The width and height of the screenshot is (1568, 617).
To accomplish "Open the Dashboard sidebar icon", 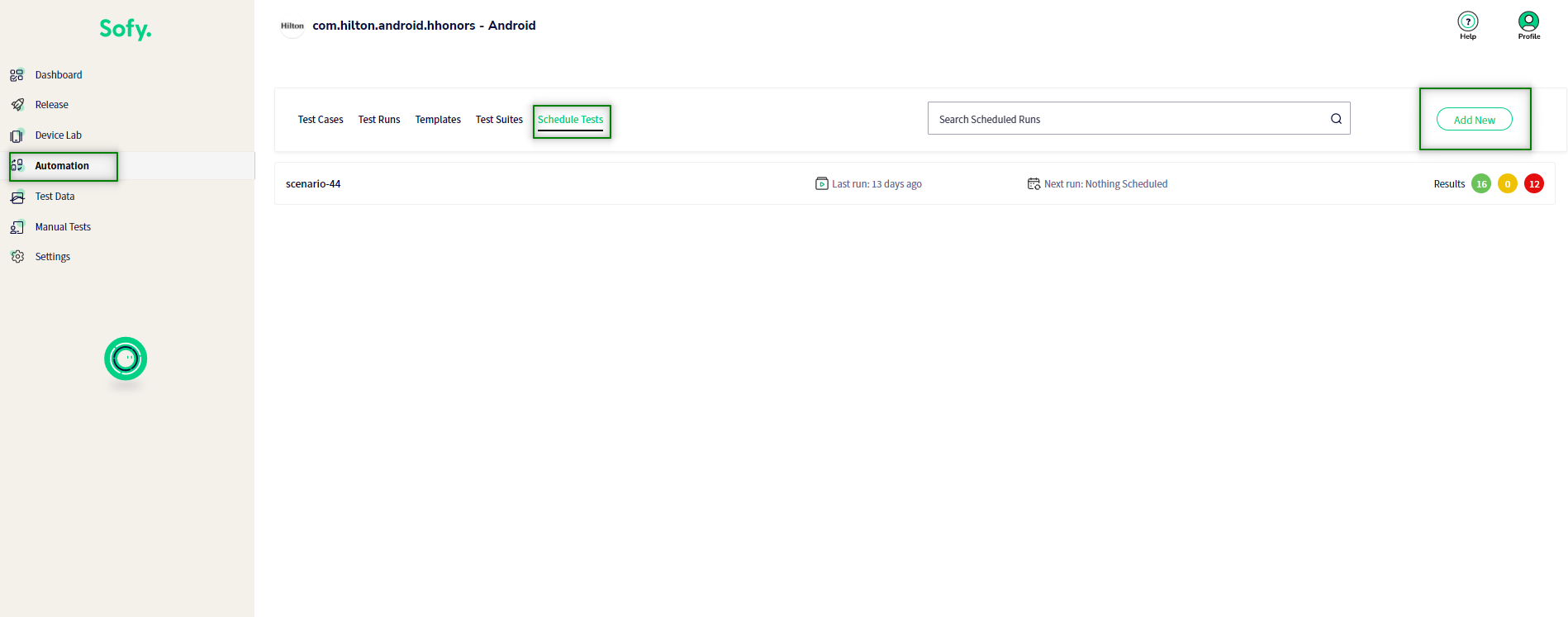I will point(17,75).
